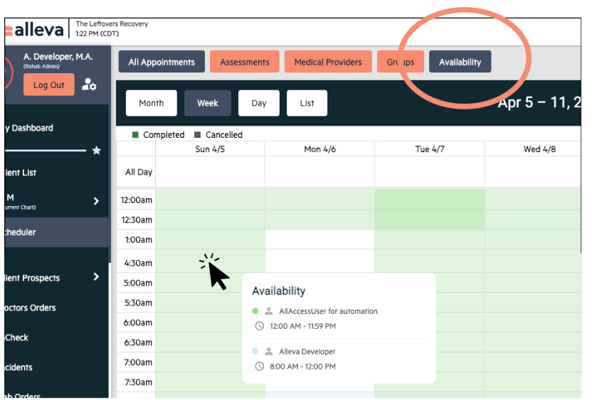
Task: Switch to Day calendar view
Action: coord(259,103)
